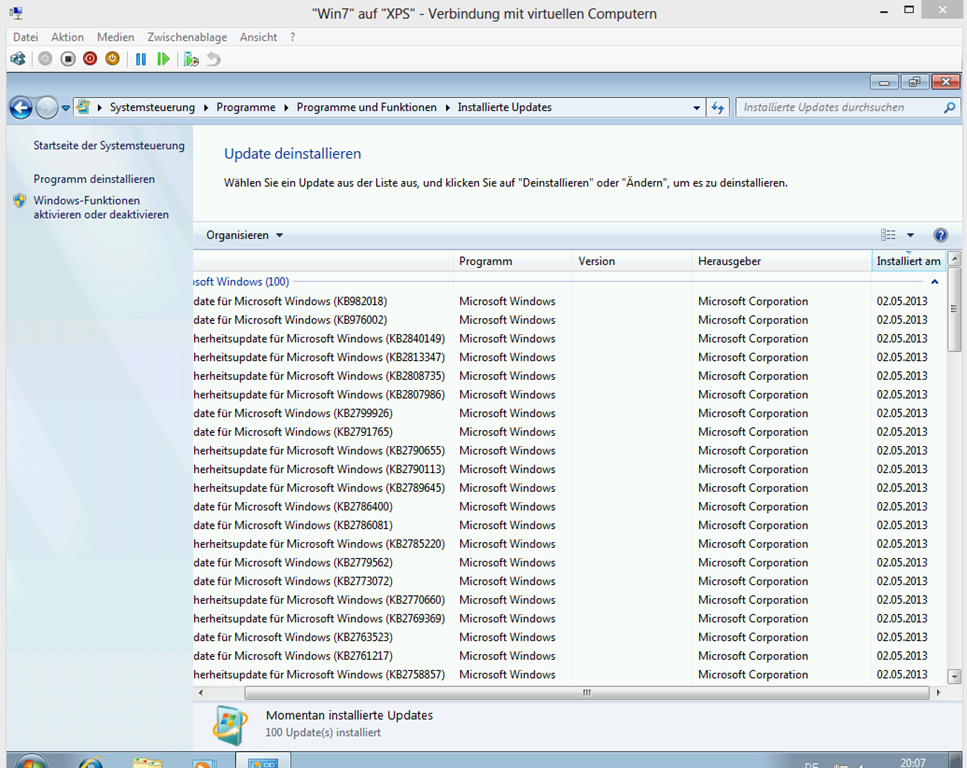Open the Datei menu
Image resolution: width=967 pixels, height=768 pixels.
coord(25,37)
